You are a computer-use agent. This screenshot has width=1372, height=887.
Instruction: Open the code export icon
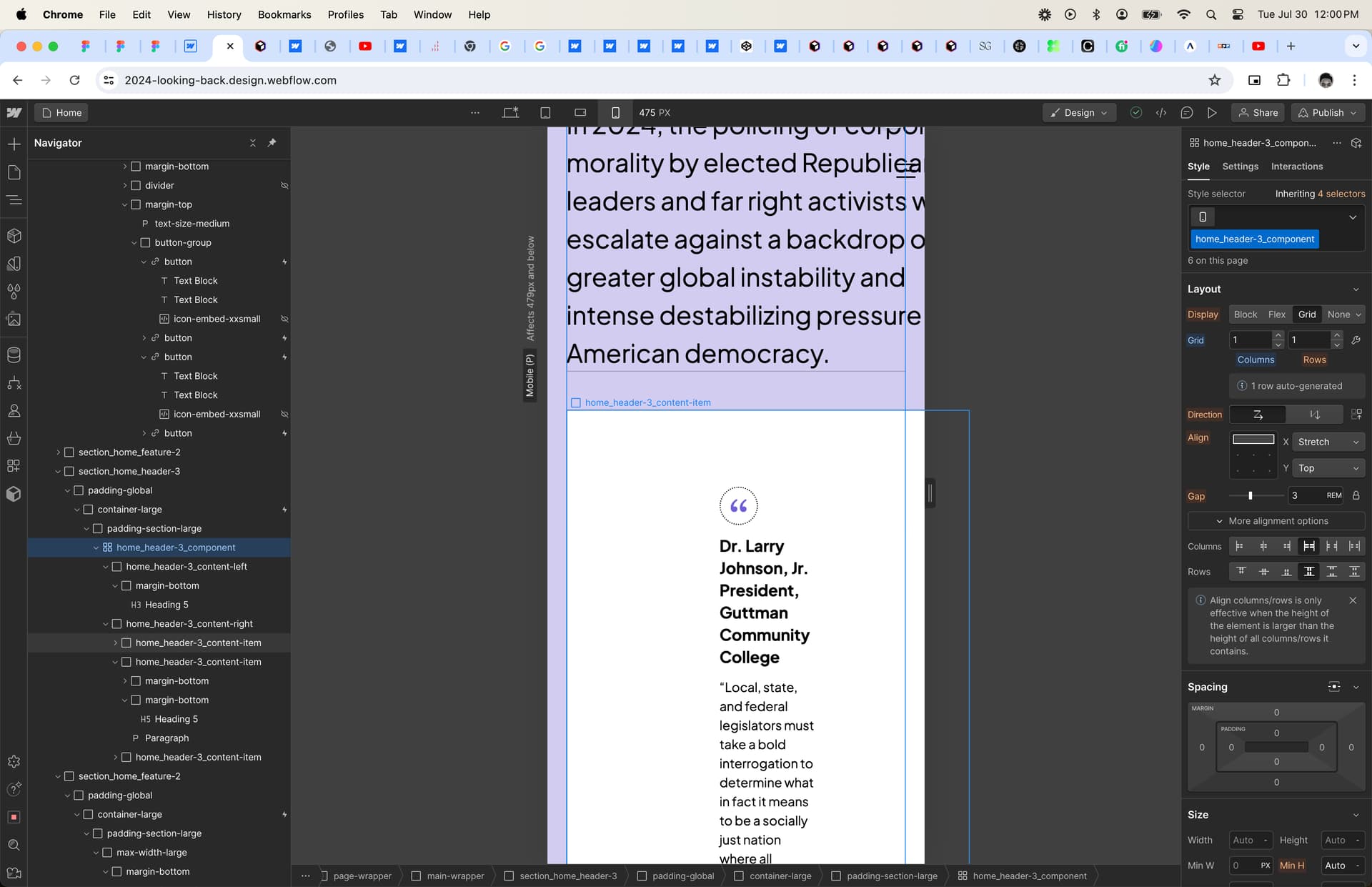[1161, 113]
